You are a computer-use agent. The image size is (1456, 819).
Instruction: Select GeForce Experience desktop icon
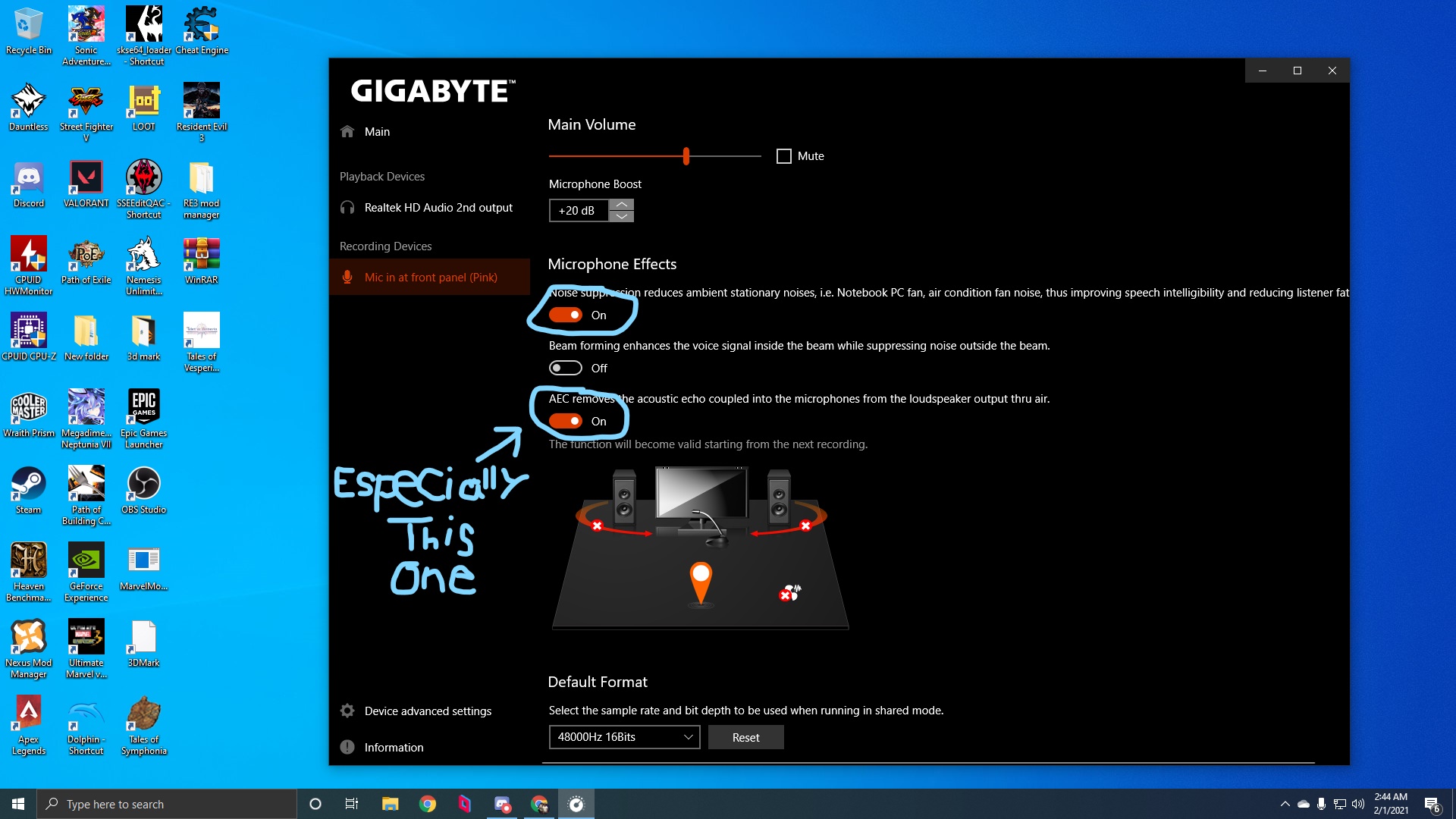(86, 573)
